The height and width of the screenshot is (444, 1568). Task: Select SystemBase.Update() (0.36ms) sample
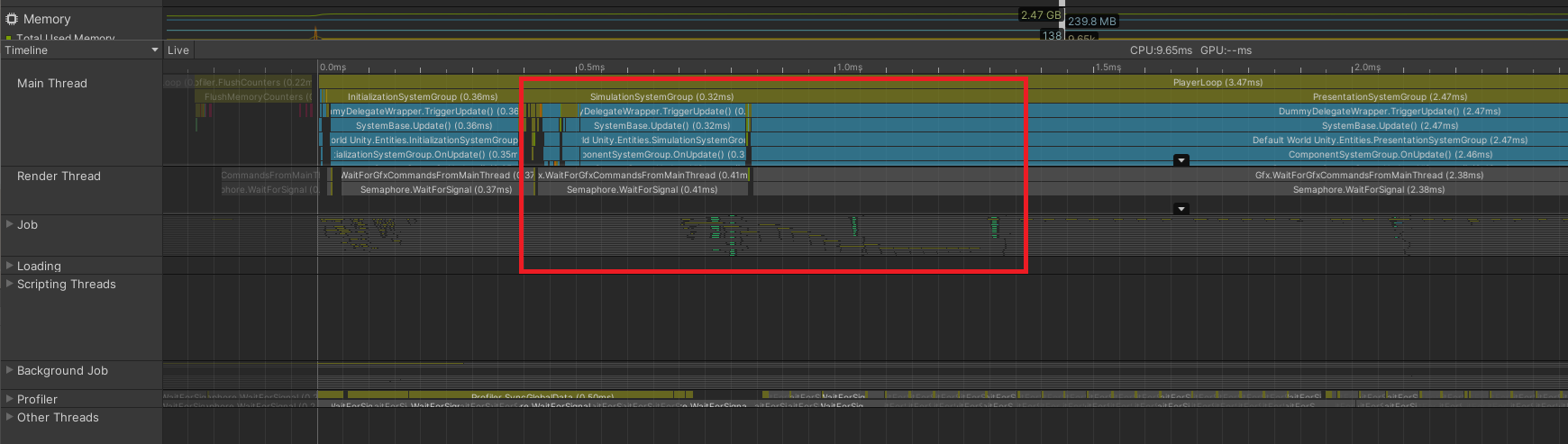point(424,125)
